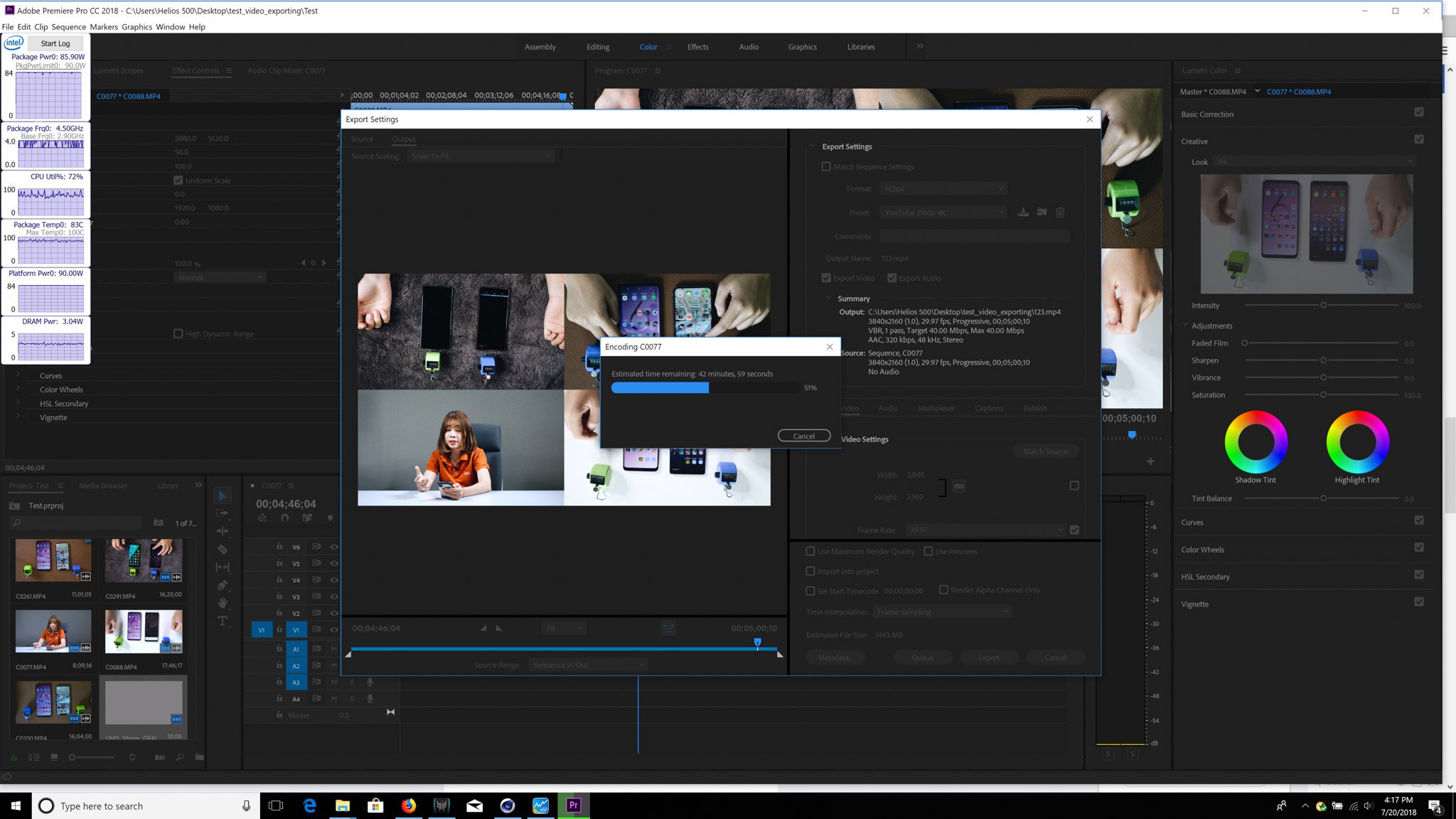Click the Comments input field
This screenshot has height=819, width=1456.
pyautogui.click(x=975, y=237)
